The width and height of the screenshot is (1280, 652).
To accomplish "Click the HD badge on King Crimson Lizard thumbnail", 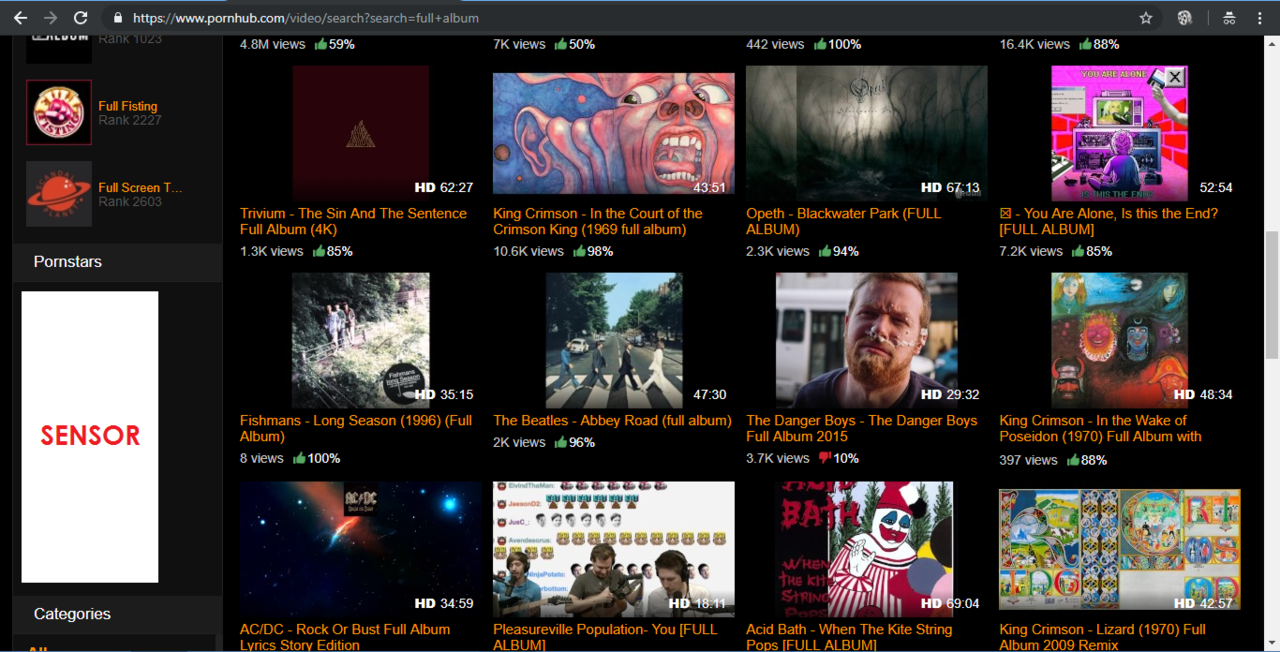I will coord(1184,603).
